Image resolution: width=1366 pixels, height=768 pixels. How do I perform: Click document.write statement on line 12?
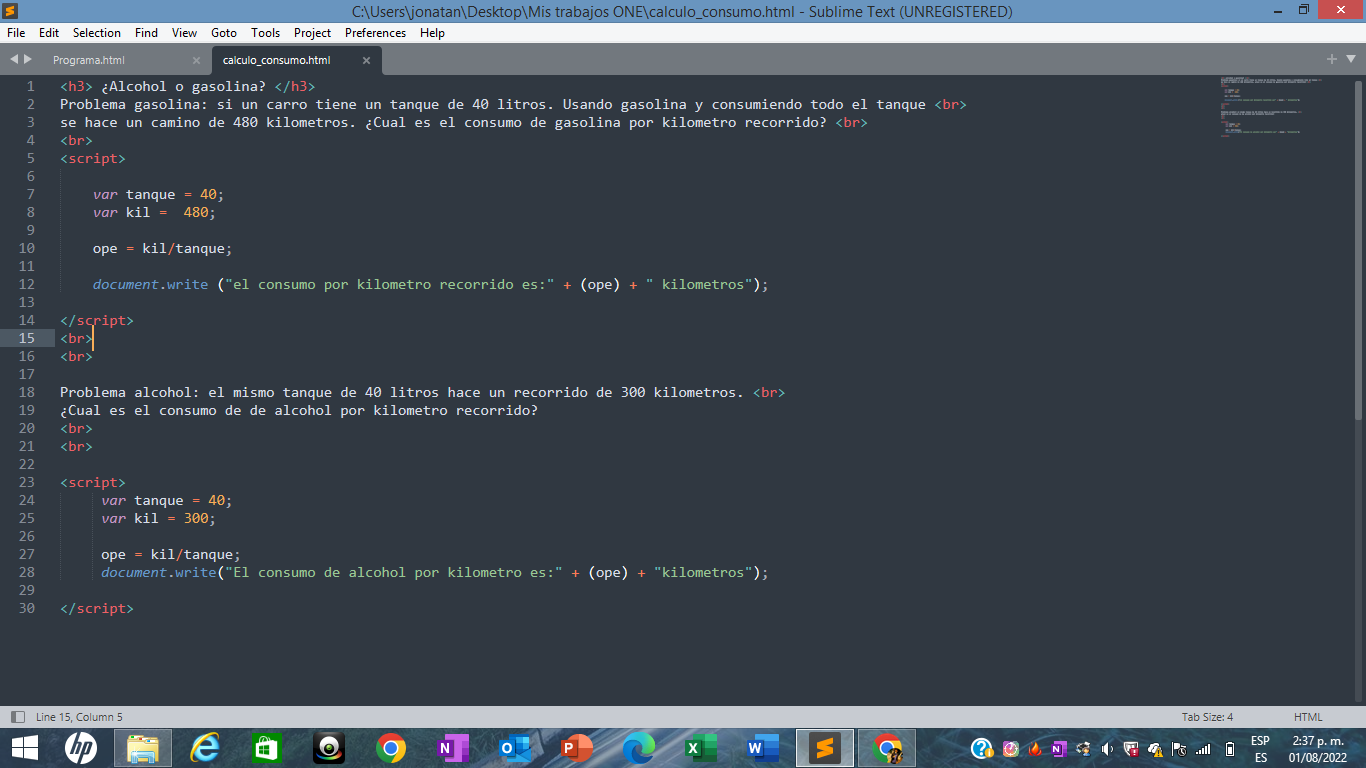(x=431, y=284)
